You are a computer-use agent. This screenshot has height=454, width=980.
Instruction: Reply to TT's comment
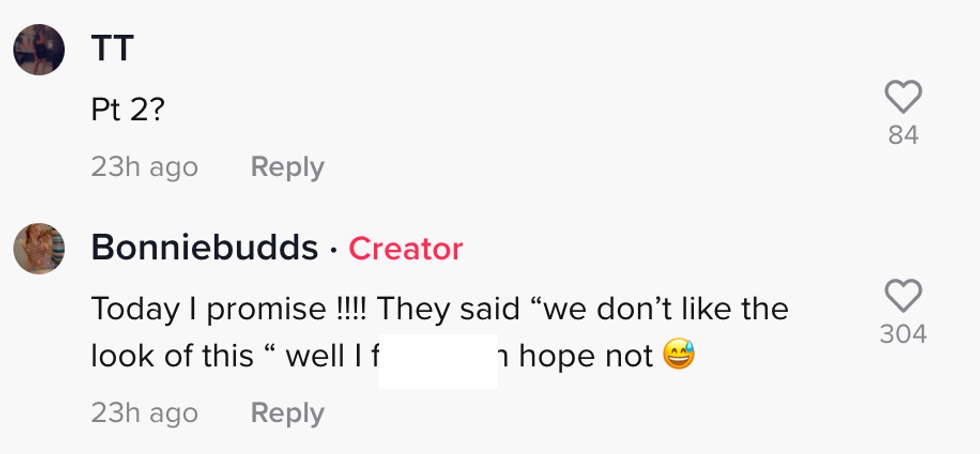(287, 167)
